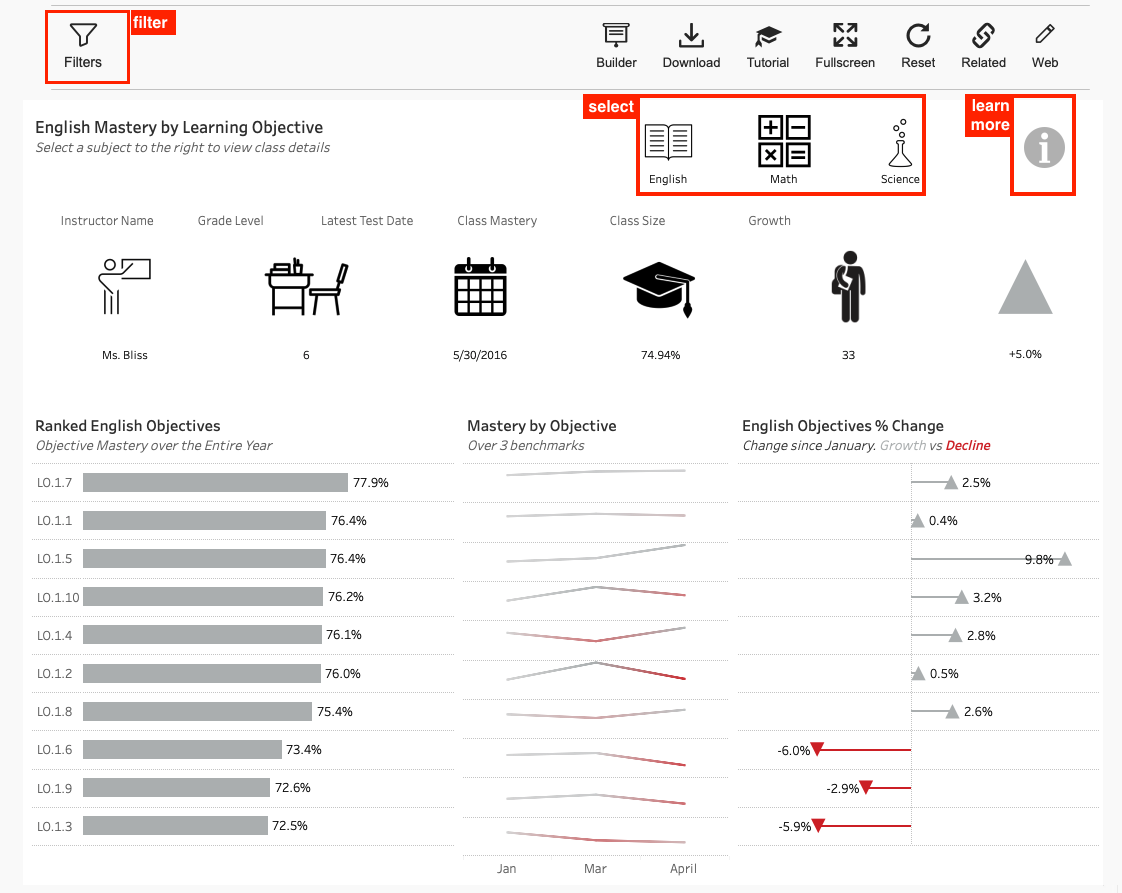1122x893 pixels.
Task: Click the Web pencil icon
Action: click(1045, 37)
